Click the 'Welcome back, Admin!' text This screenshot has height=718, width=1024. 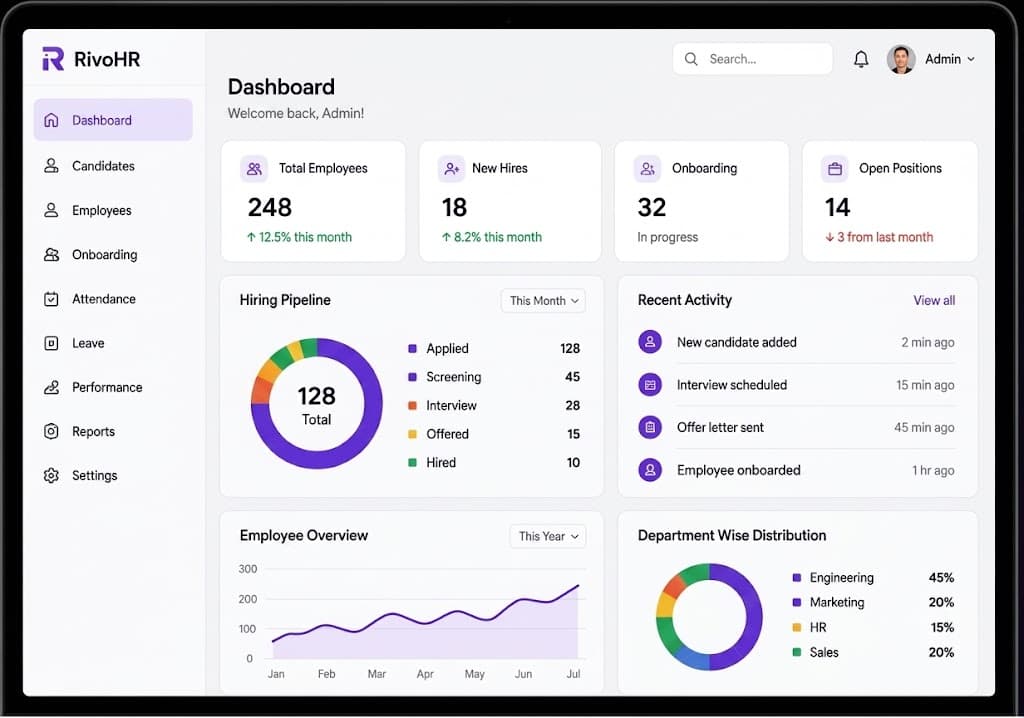click(296, 113)
